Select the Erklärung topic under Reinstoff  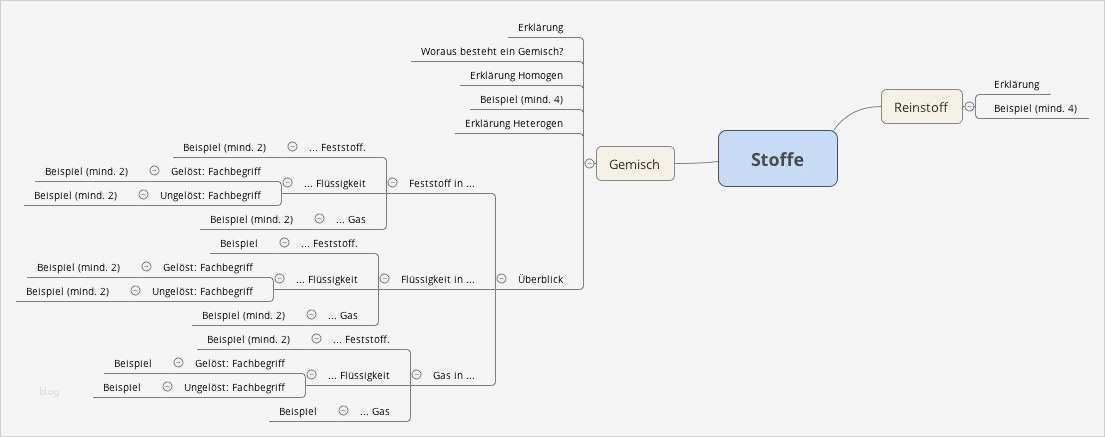[1016, 84]
